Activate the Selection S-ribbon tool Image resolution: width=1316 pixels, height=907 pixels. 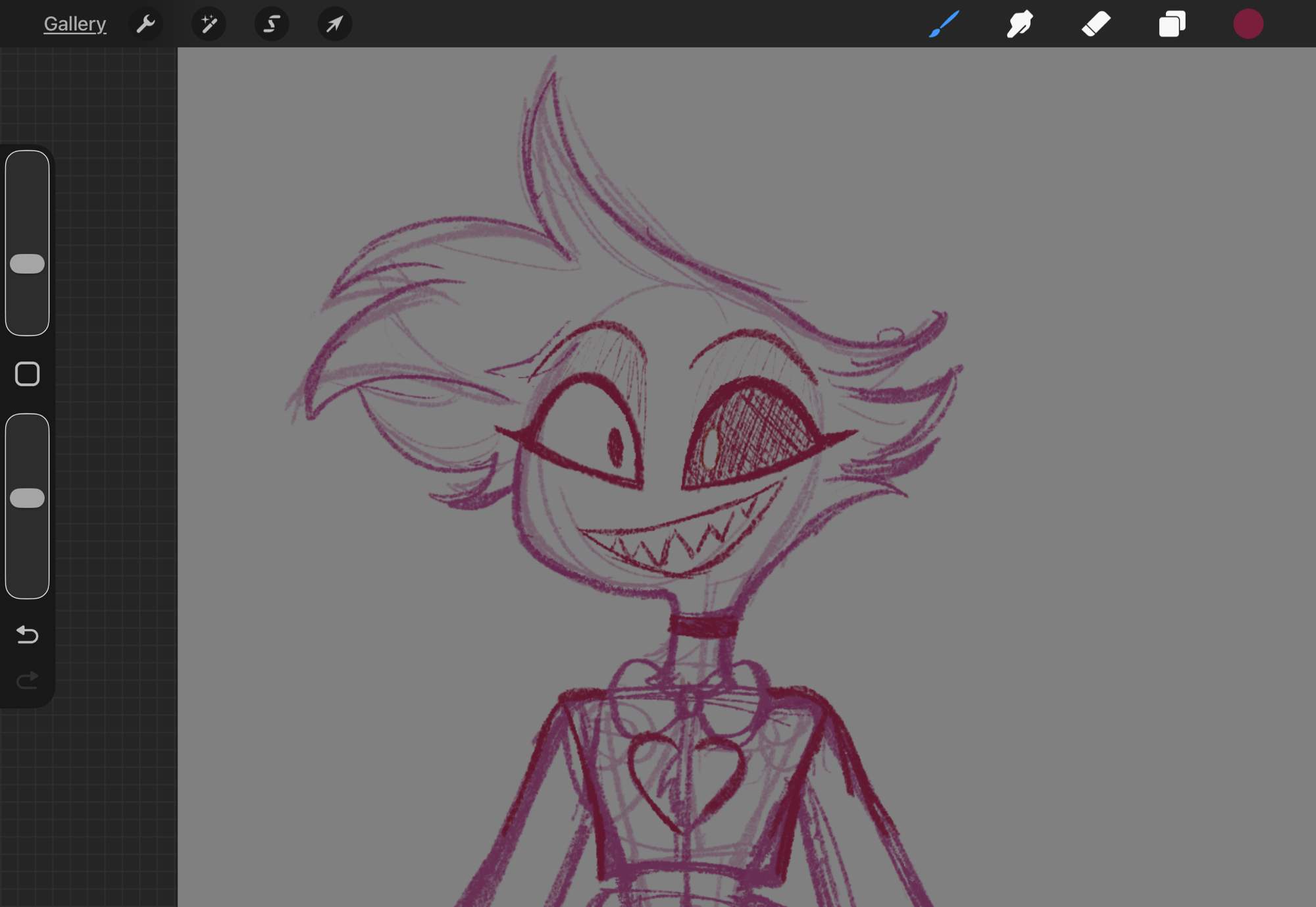[x=271, y=24]
